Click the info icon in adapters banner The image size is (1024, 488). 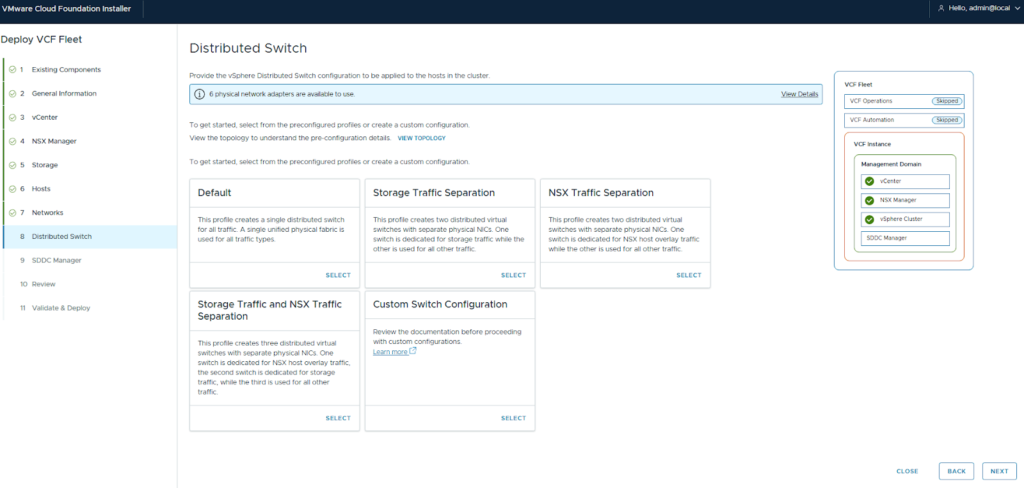tap(200, 94)
